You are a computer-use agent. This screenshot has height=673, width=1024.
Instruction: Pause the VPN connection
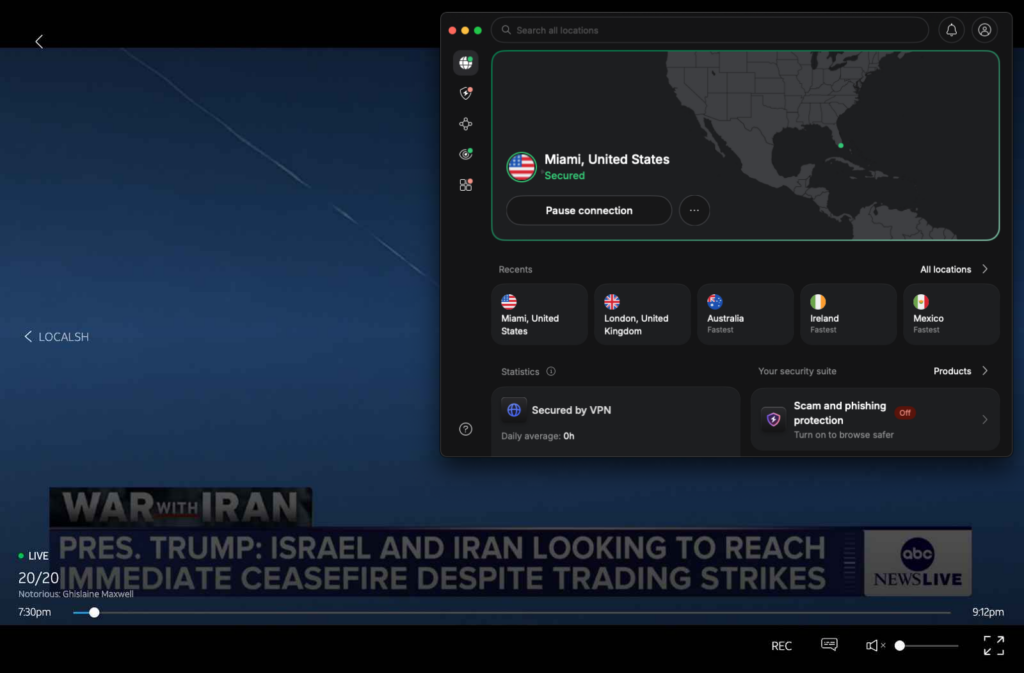coord(589,210)
